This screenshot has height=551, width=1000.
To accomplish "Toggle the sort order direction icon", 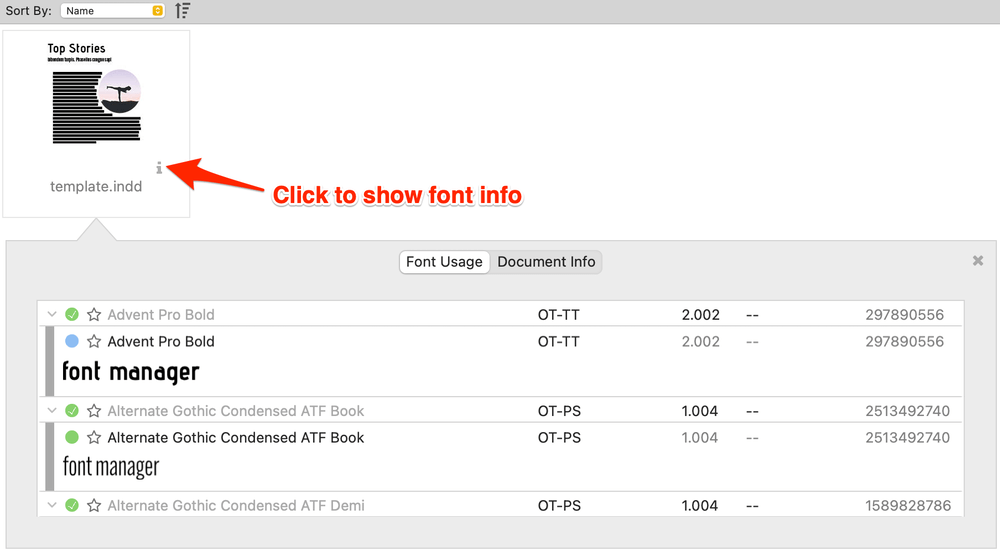I will [182, 11].
